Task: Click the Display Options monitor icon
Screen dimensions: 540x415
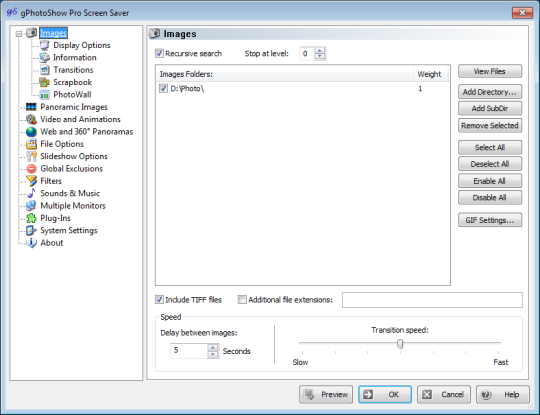Action: (x=44, y=45)
